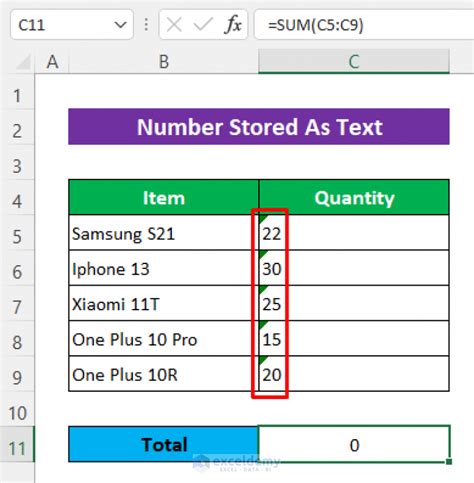Select the 'One Plus 10 Pro' cell

pos(164,339)
